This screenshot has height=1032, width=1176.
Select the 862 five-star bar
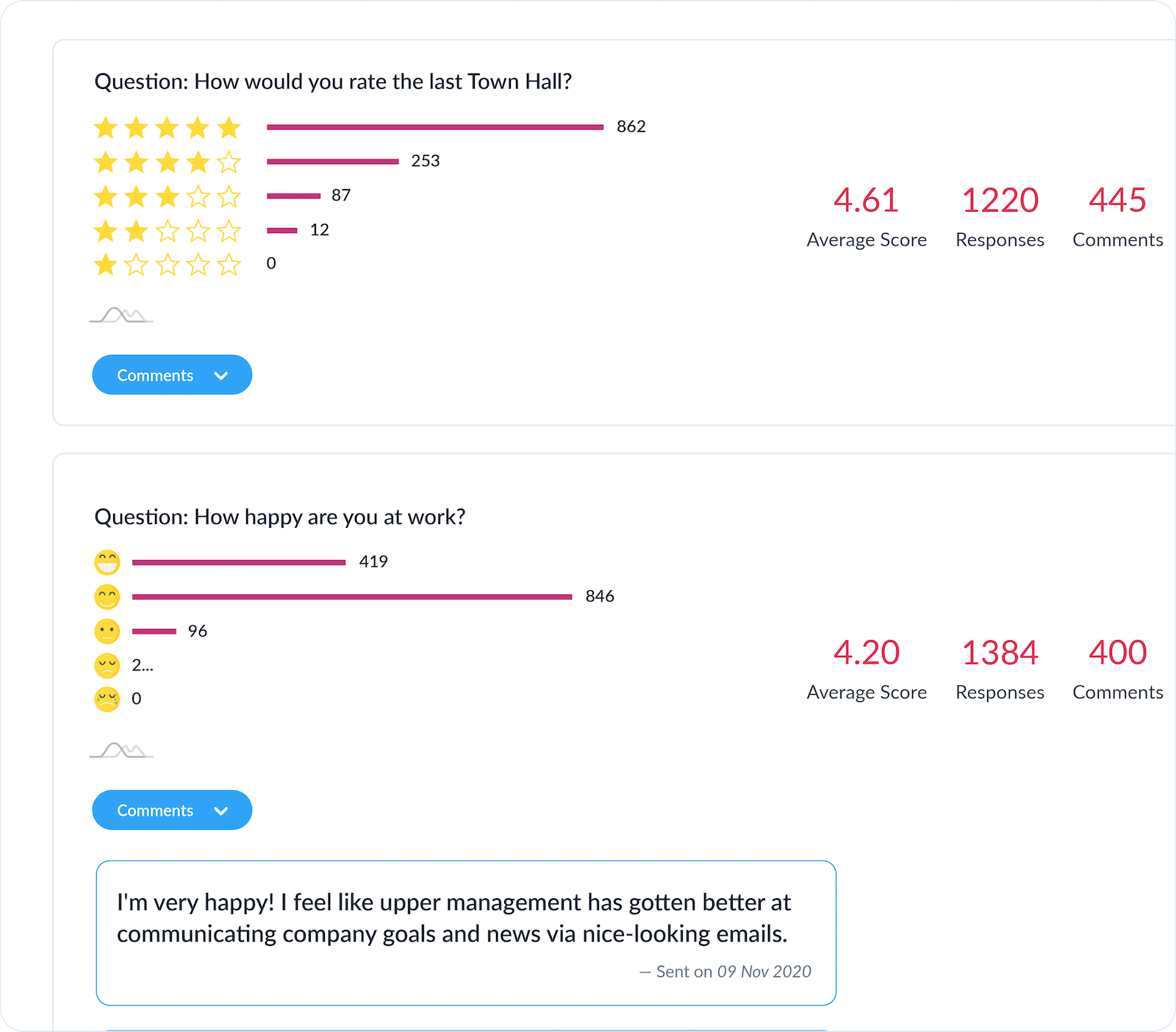coord(435,126)
